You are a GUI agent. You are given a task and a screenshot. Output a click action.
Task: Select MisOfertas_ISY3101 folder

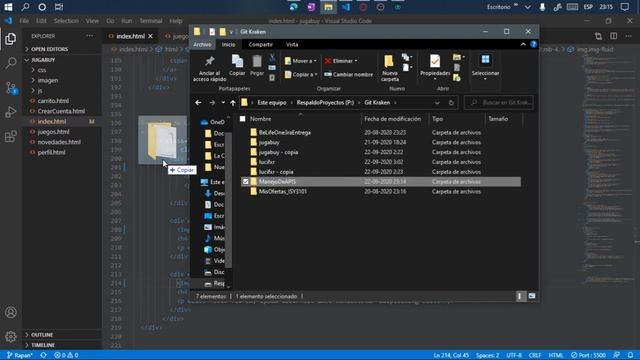point(380,191)
